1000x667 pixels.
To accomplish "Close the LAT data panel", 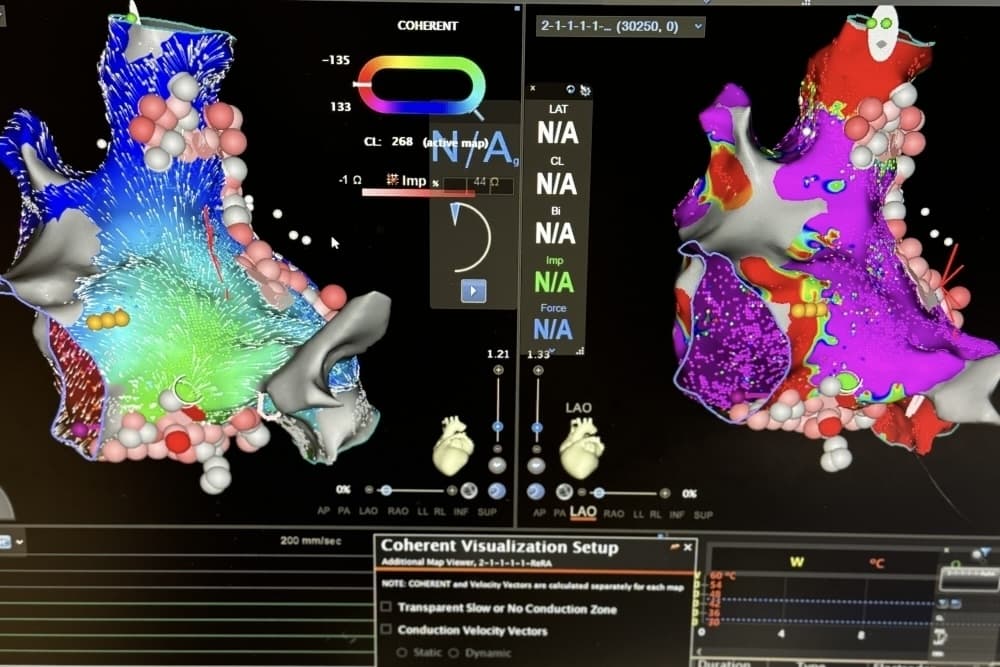I will tap(533, 89).
